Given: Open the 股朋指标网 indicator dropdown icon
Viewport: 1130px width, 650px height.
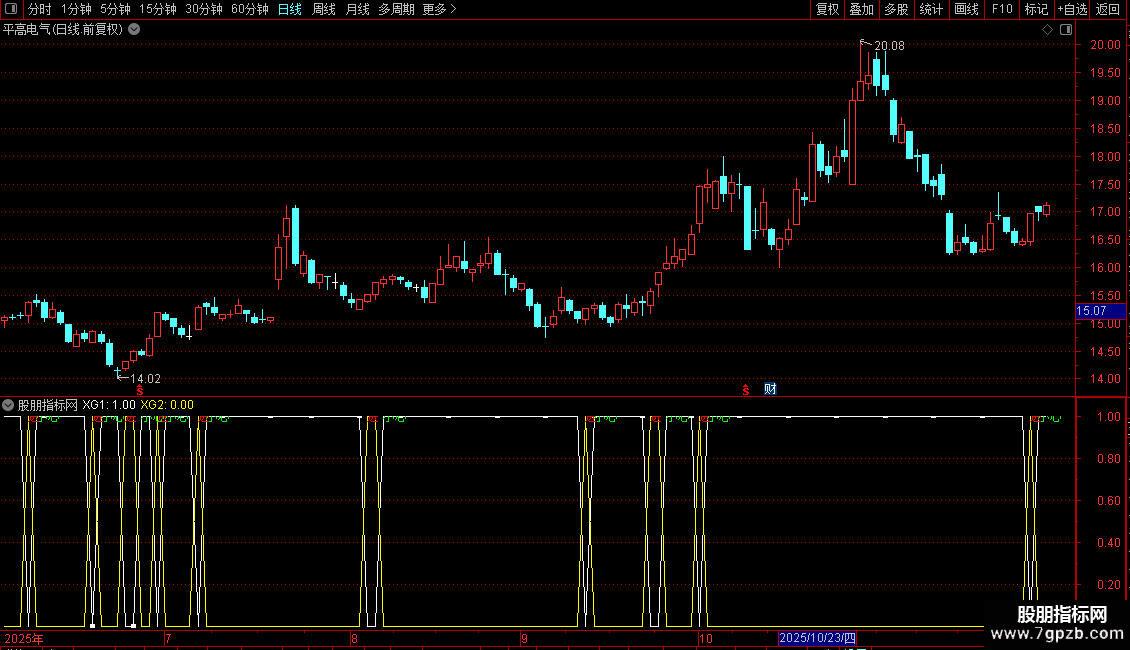Looking at the screenshot, I should (x=8, y=405).
